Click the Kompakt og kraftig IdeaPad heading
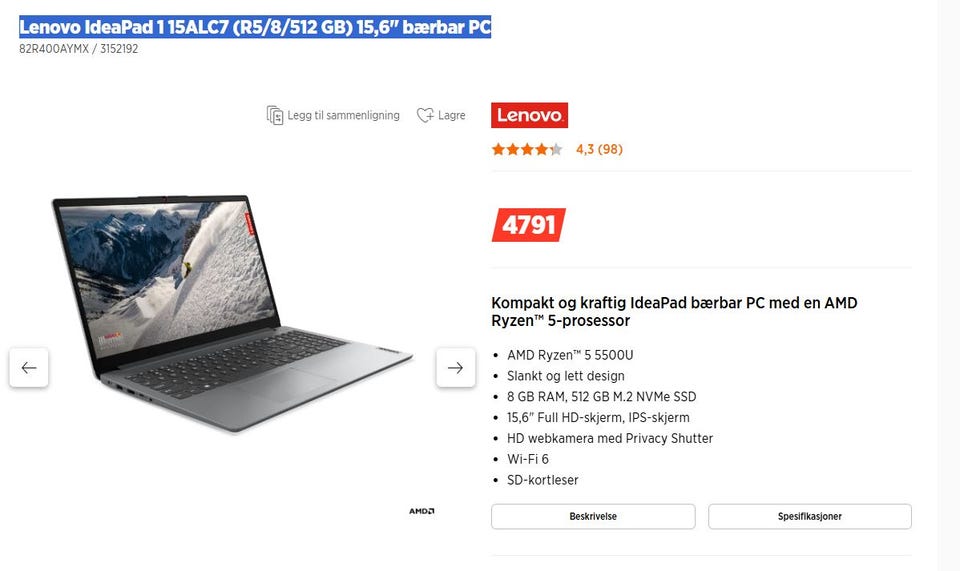Viewport: 960px width, 571px height. point(674,312)
